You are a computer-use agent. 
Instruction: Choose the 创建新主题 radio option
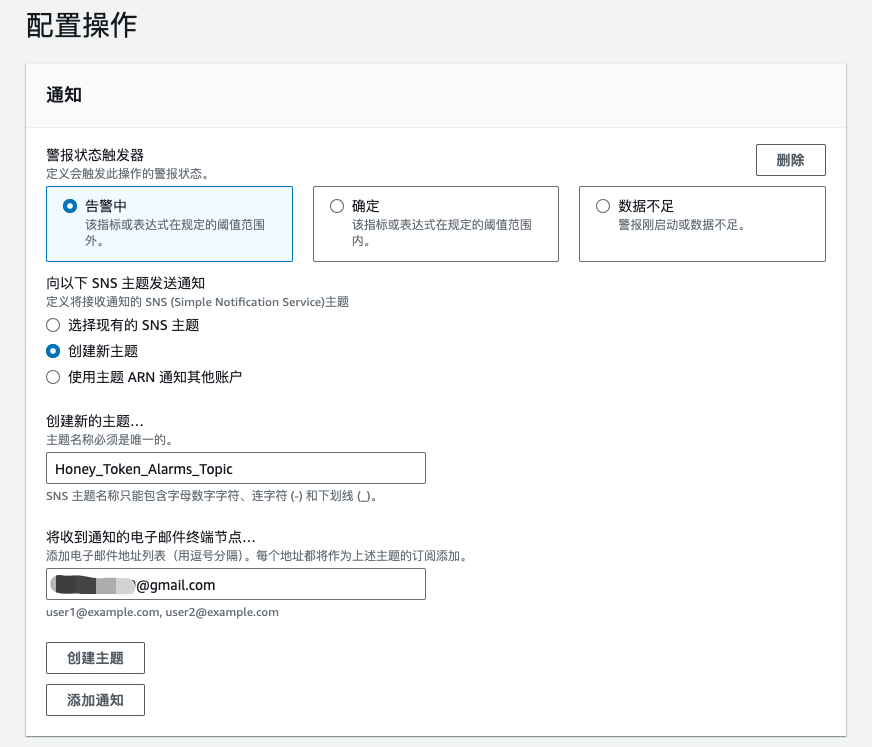(54, 351)
